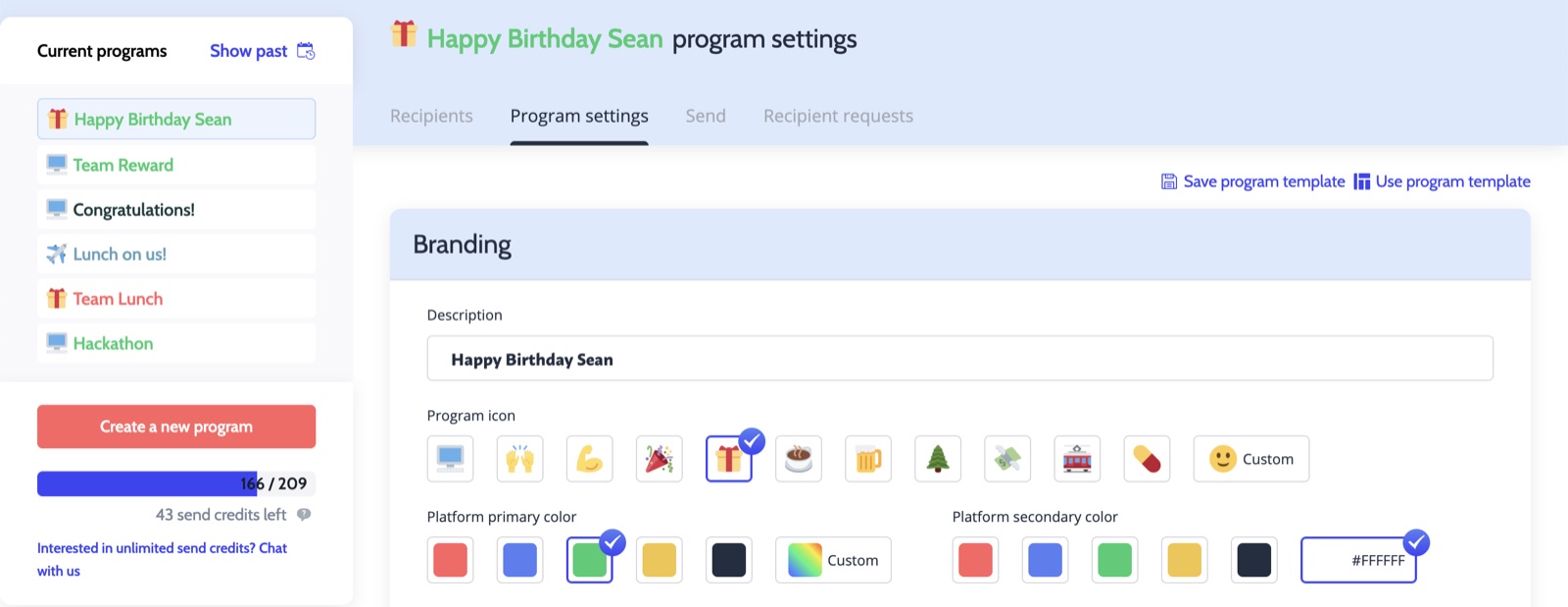The width and height of the screenshot is (1568, 607).
Task: Select red as platform secondary color
Action: pos(976,560)
